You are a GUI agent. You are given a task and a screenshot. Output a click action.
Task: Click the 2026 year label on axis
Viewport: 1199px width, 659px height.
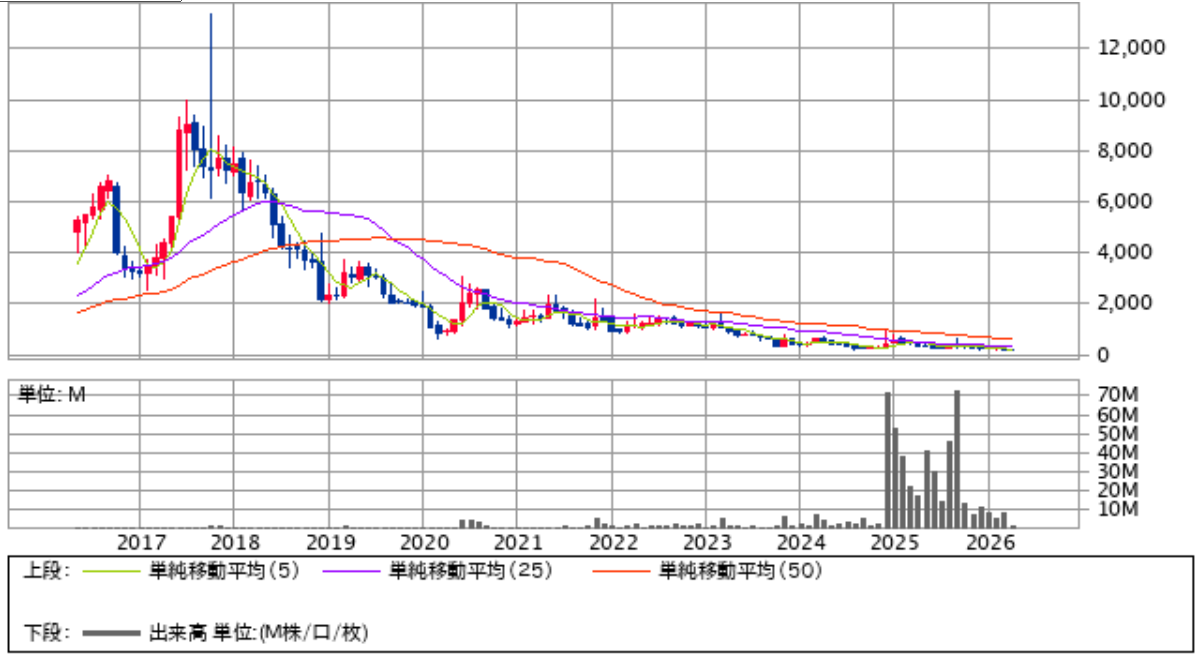click(990, 542)
